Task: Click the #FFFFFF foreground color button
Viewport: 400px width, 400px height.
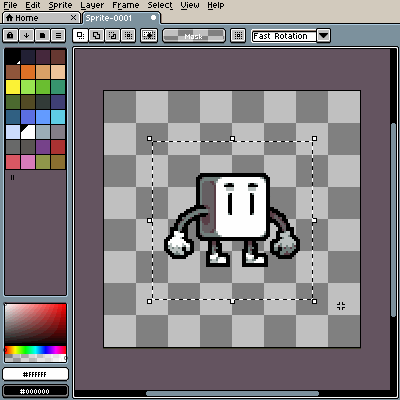Action: click(35, 374)
